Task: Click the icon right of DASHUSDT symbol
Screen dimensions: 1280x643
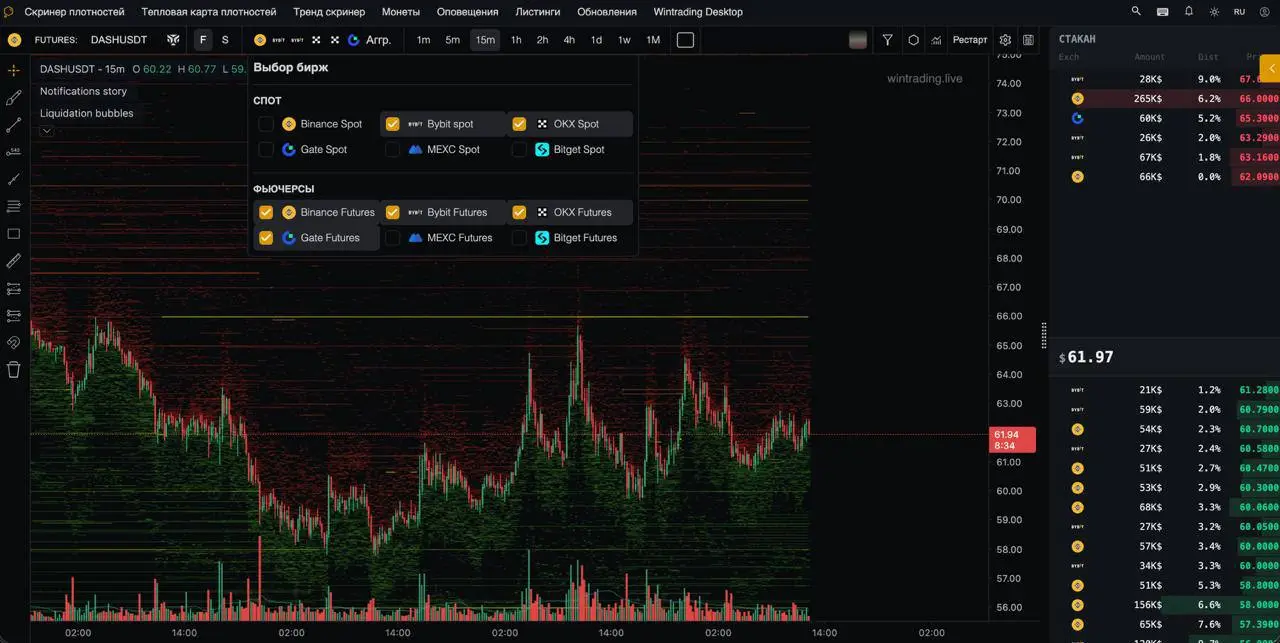Action: pyautogui.click(x=173, y=40)
